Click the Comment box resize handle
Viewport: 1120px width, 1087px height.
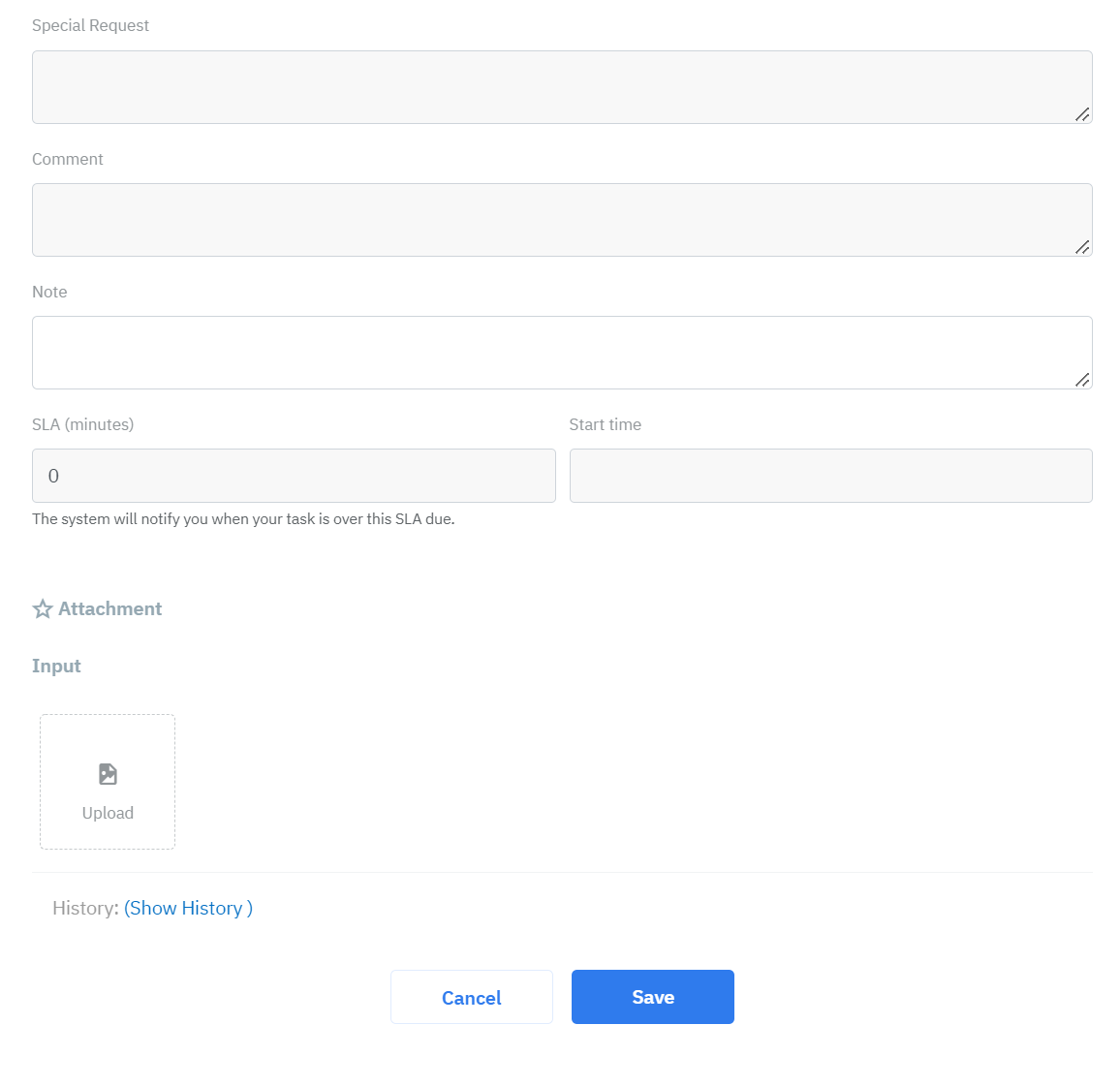pyautogui.click(x=1082, y=247)
